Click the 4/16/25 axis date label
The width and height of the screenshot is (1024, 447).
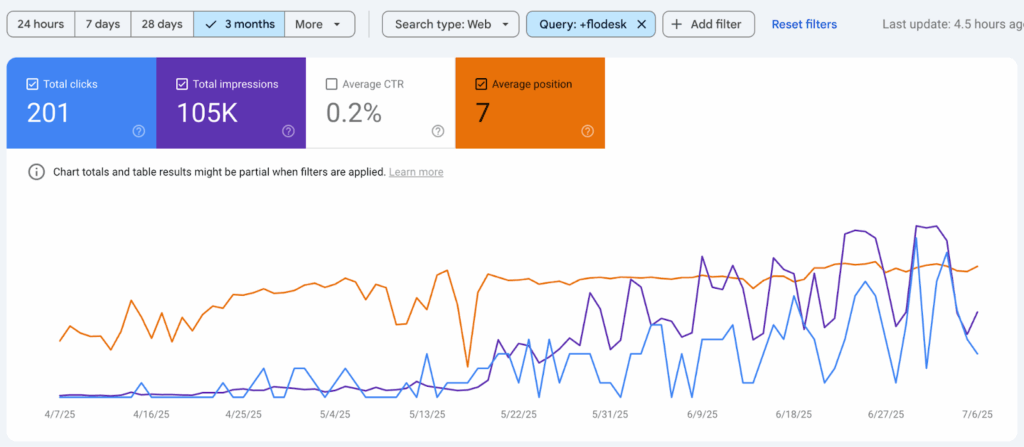[152, 414]
